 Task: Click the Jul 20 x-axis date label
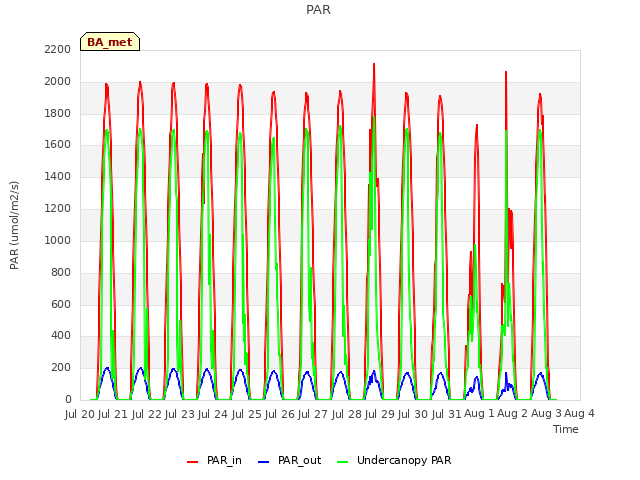click(x=80, y=414)
